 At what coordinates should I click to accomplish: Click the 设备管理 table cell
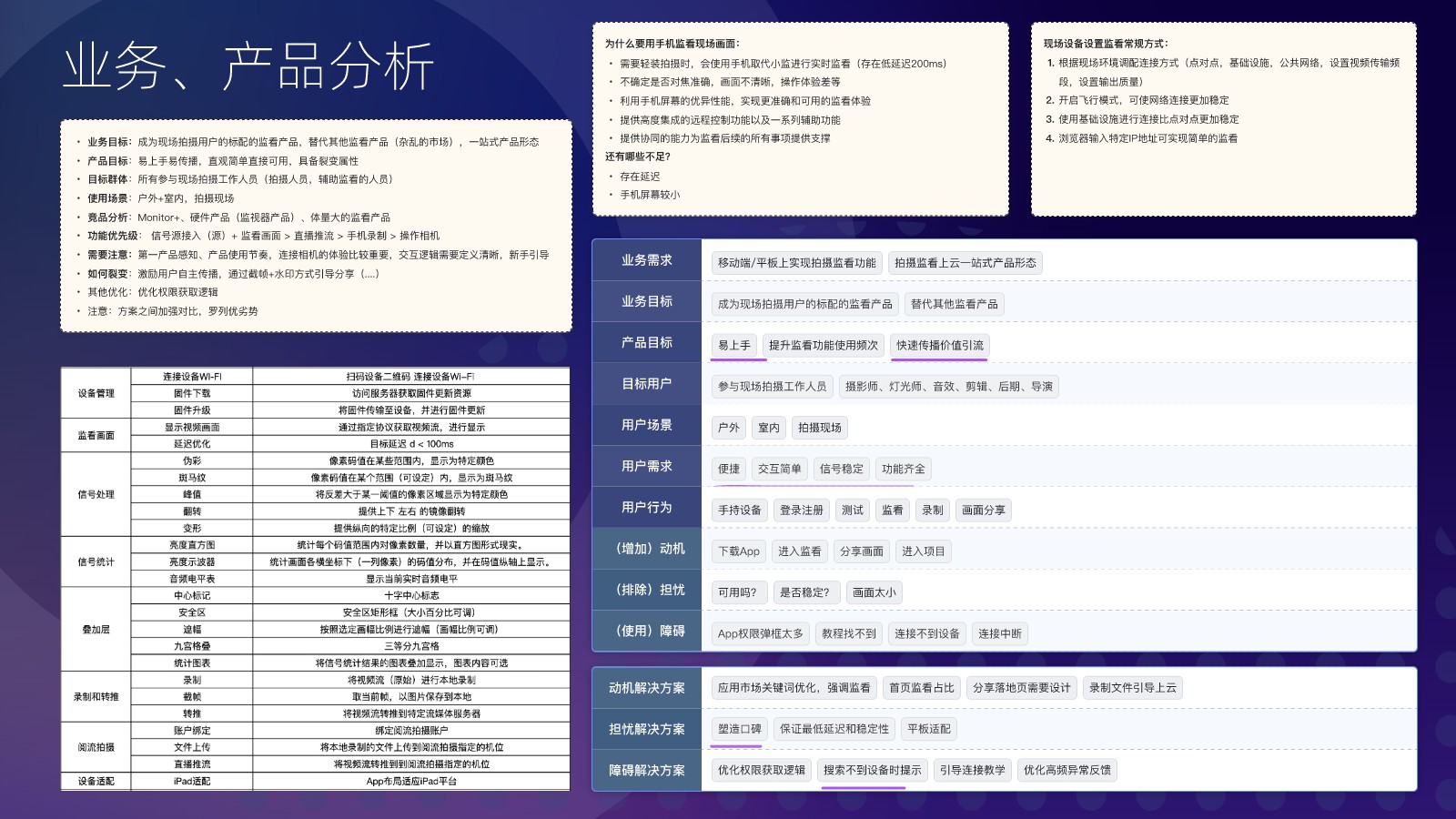[96, 393]
